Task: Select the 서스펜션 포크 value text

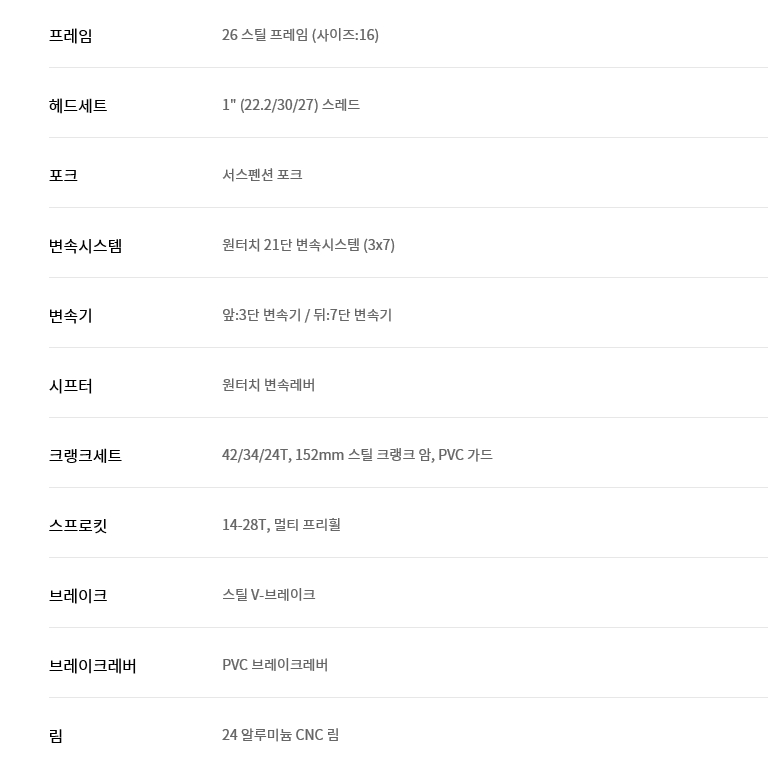Action: pyautogui.click(x=262, y=175)
